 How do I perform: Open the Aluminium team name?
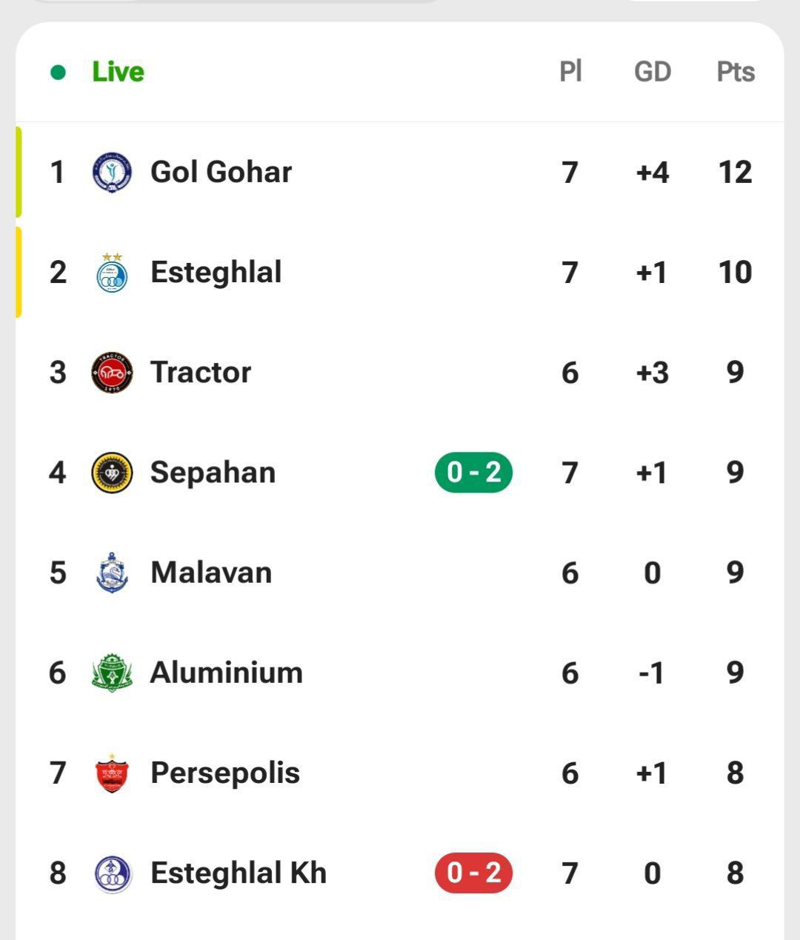coord(226,673)
